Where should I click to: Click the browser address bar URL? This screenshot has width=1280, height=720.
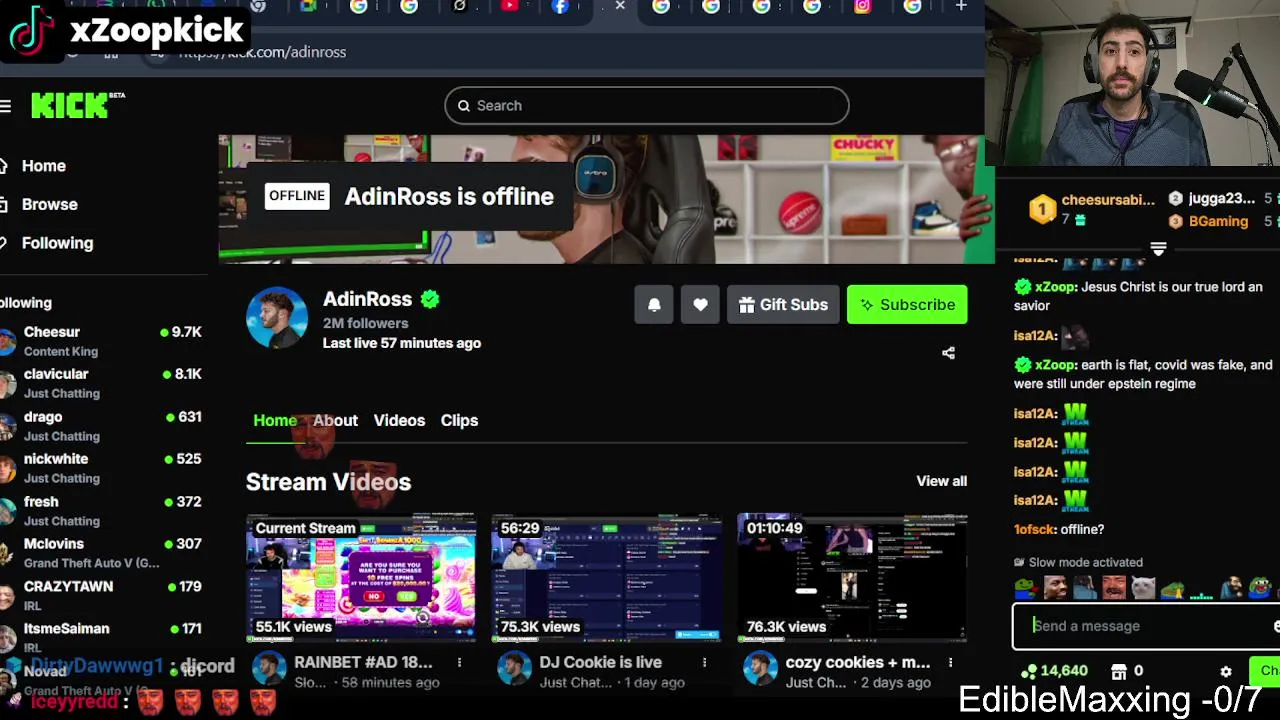click(262, 52)
